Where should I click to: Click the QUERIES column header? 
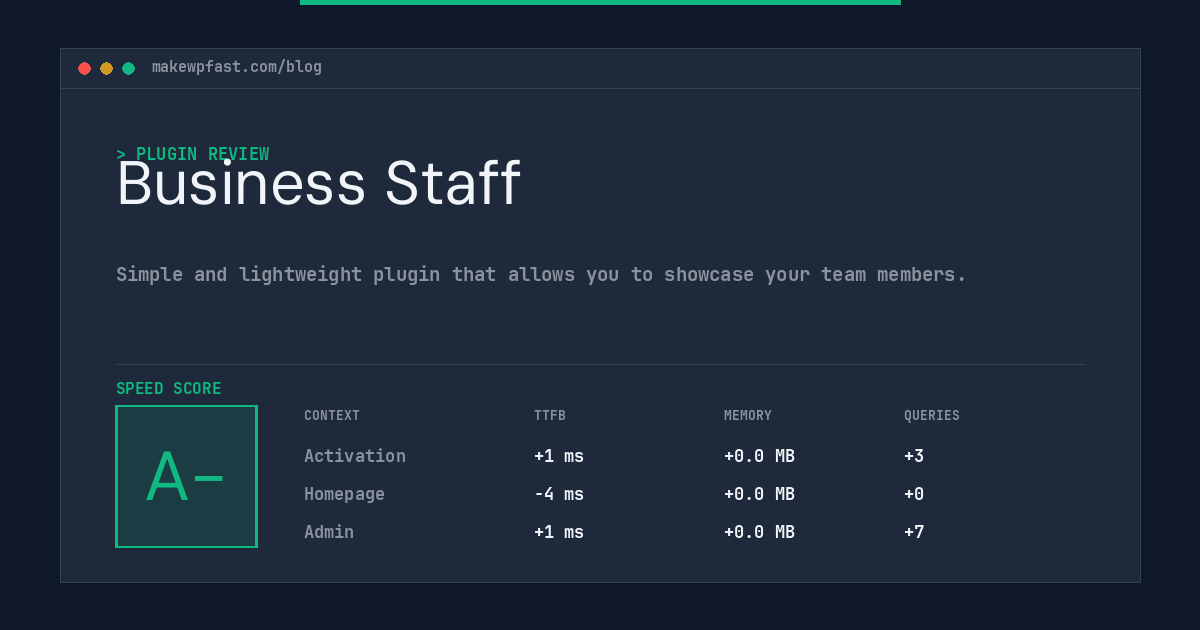coord(932,416)
